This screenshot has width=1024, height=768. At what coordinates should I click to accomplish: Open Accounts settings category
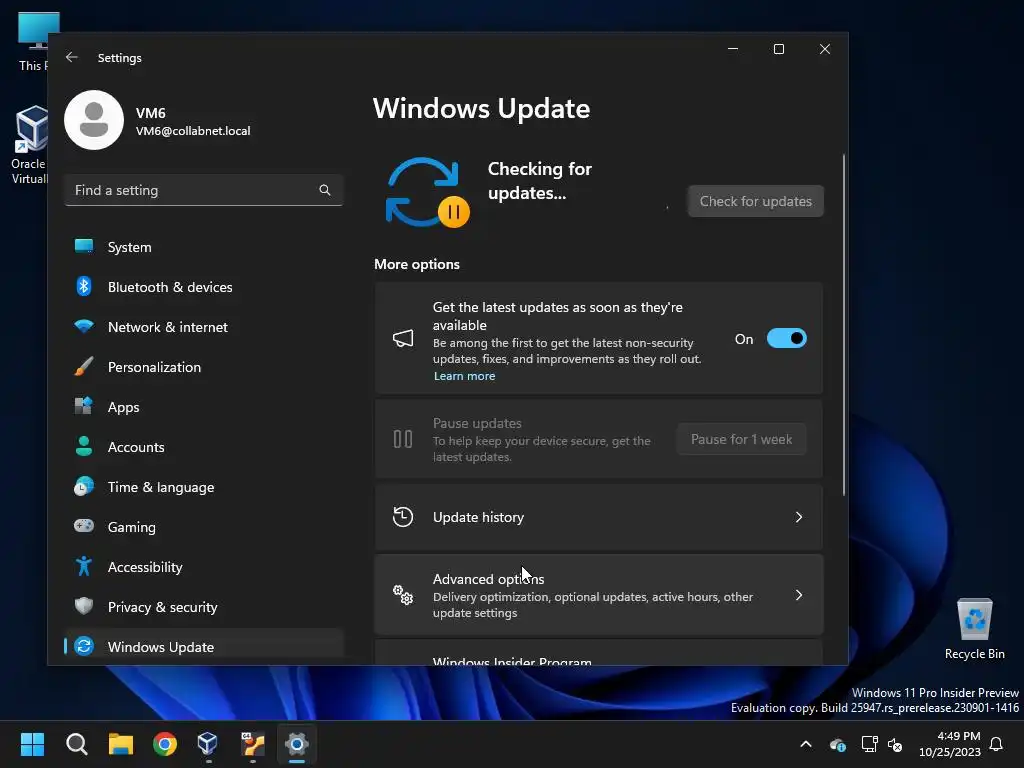pos(203,447)
